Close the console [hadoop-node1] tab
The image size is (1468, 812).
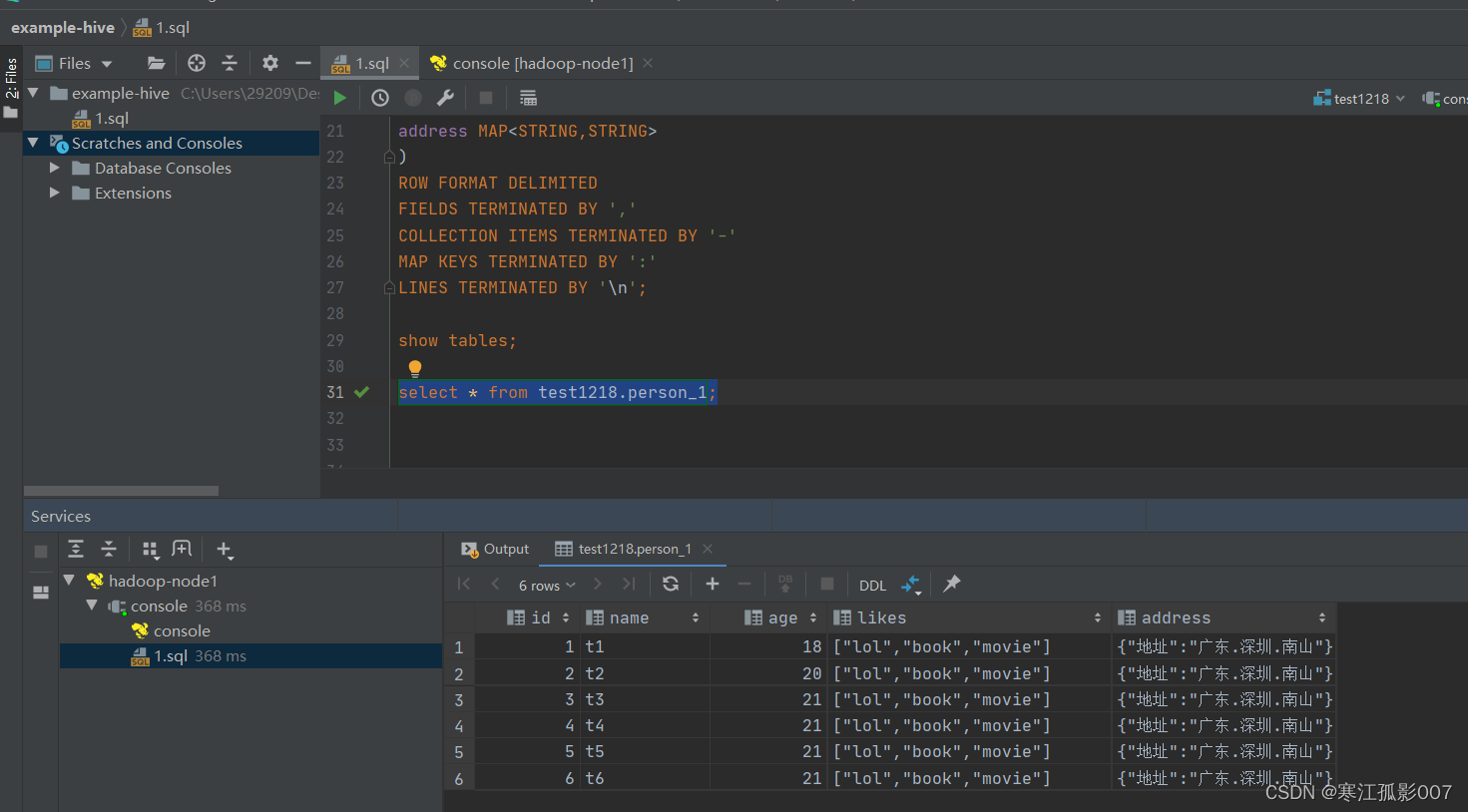point(648,63)
